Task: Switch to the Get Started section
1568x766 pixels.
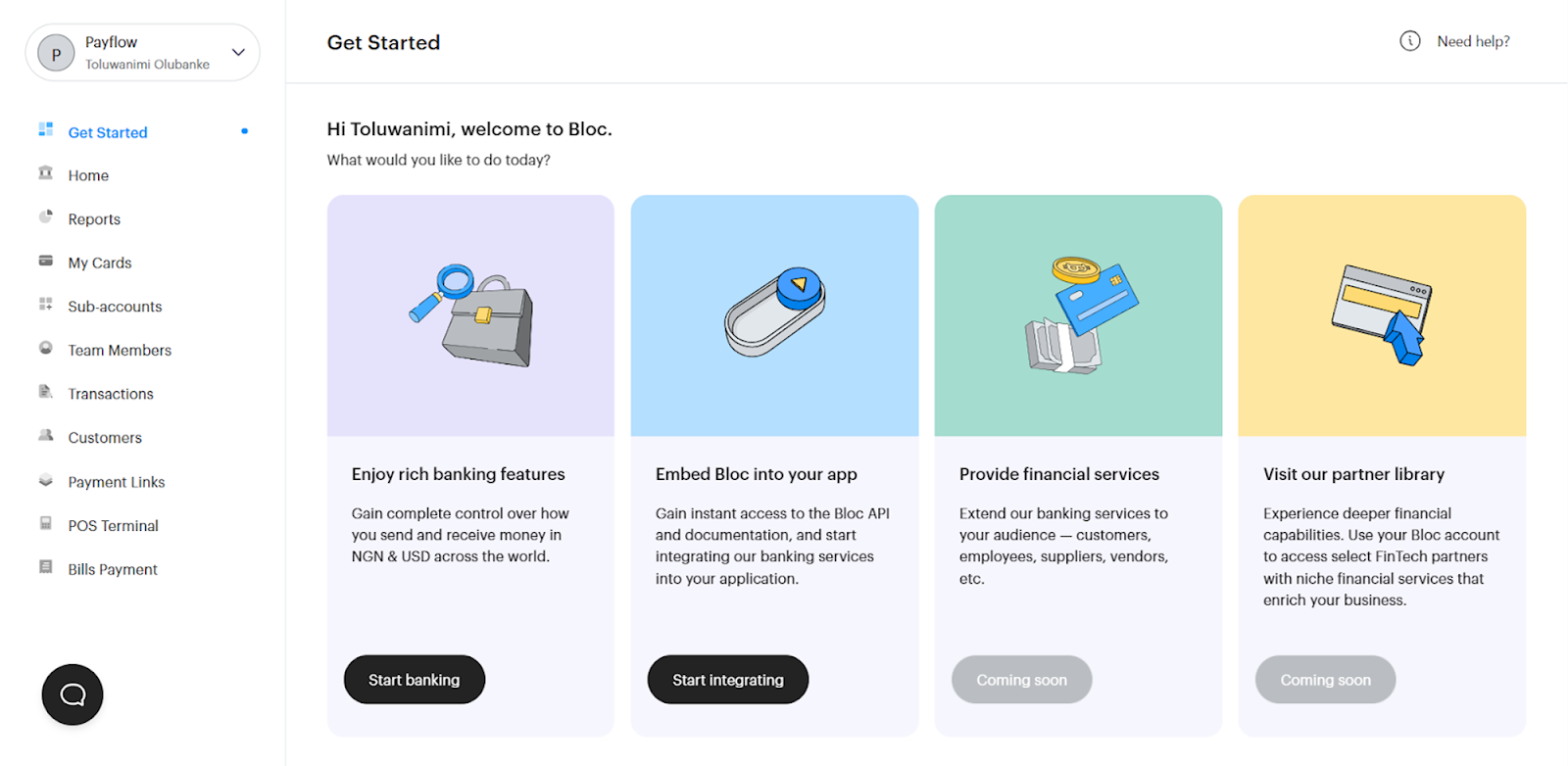Action: pos(108,131)
